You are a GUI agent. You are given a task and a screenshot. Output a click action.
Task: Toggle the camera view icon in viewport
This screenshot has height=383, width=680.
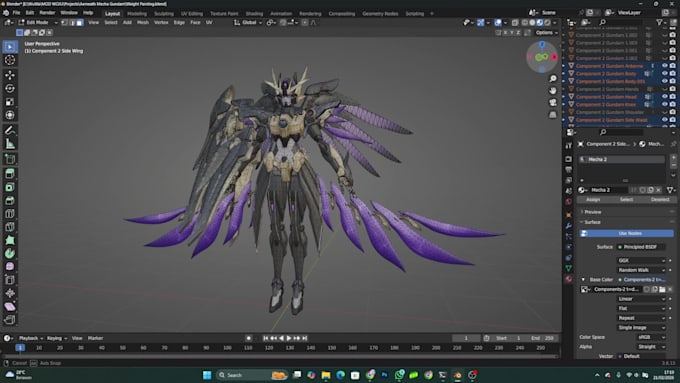click(x=553, y=103)
